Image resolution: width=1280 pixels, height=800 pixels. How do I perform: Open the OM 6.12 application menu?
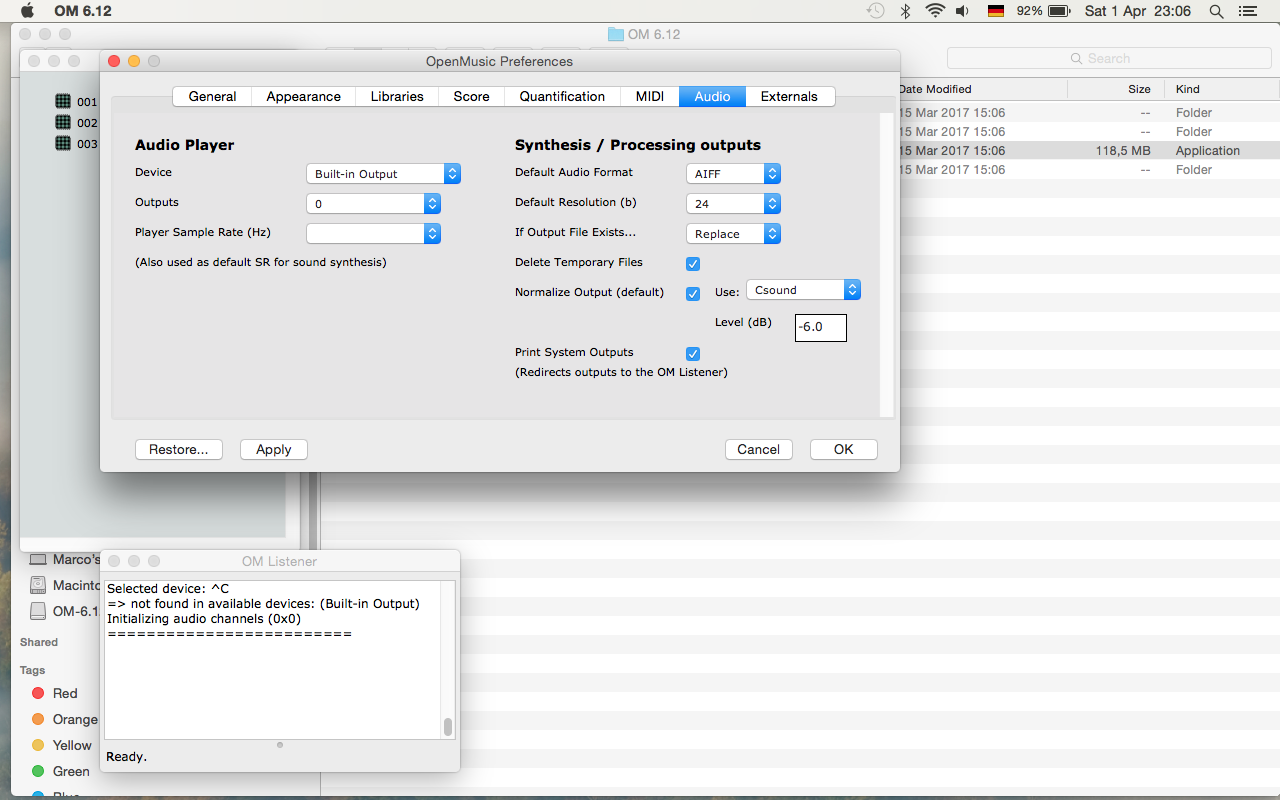[x=82, y=11]
